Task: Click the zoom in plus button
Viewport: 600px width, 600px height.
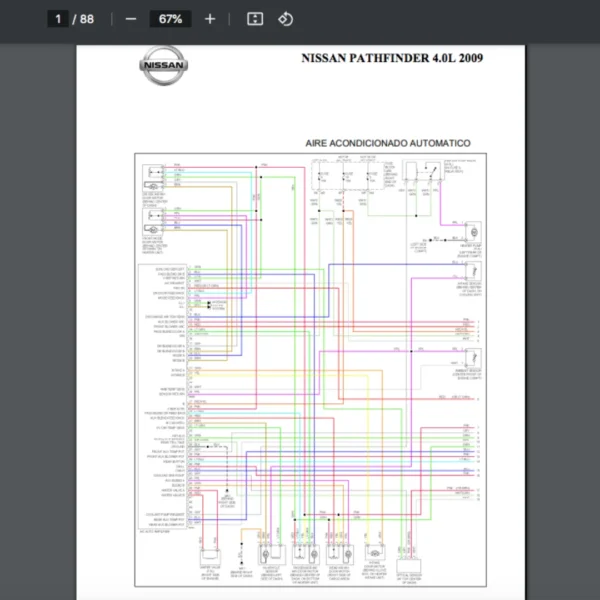Action: click(x=209, y=19)
